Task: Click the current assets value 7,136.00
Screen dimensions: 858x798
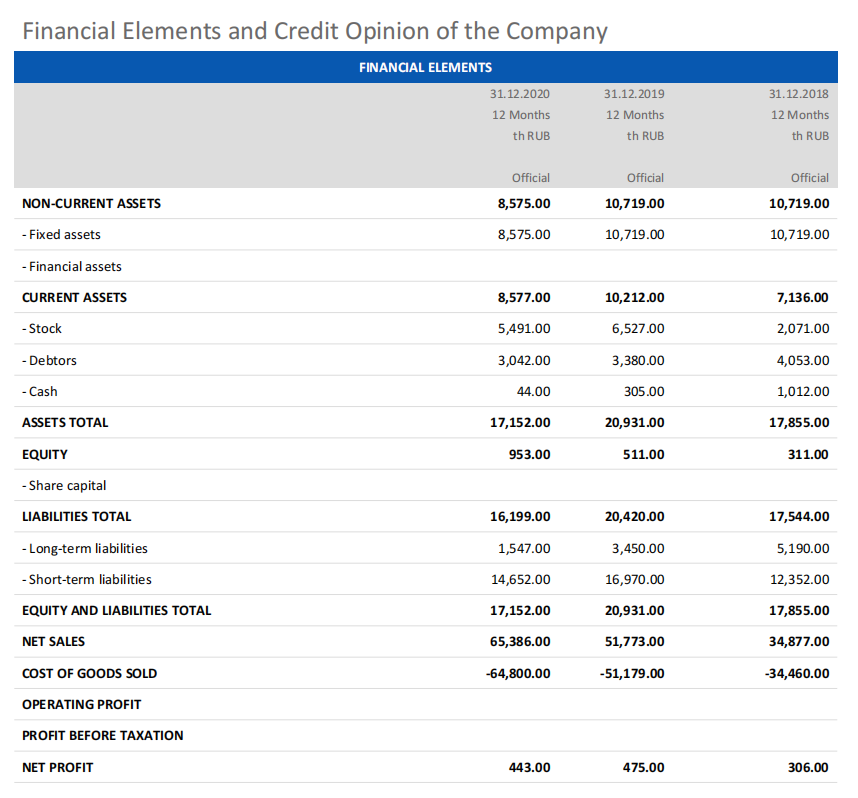Action: coord(803,298)
